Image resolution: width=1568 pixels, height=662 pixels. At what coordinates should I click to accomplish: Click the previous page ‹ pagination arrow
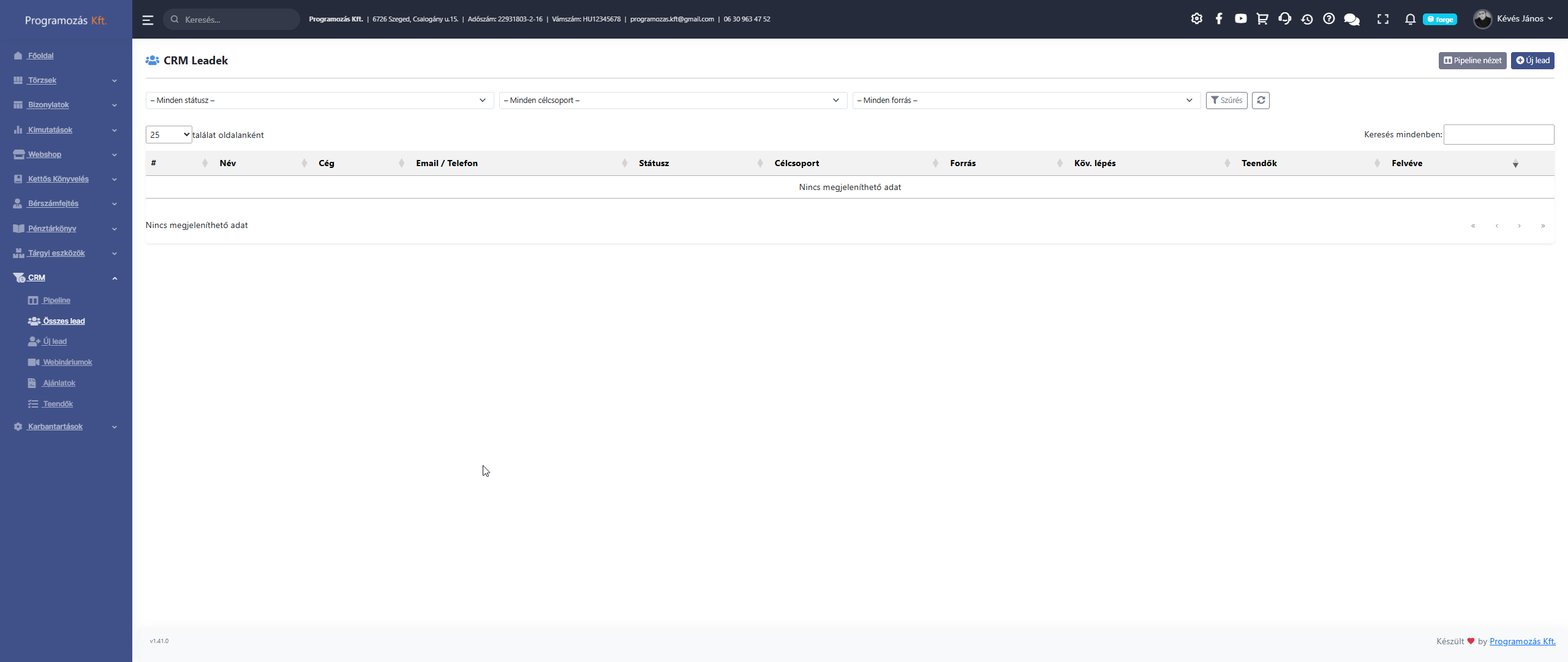[1496, 226]
